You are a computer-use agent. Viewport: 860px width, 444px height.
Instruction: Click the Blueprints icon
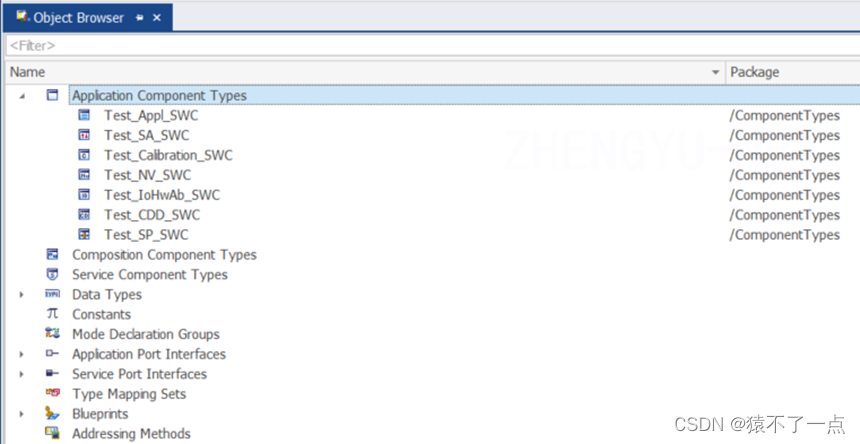[52, 413]
